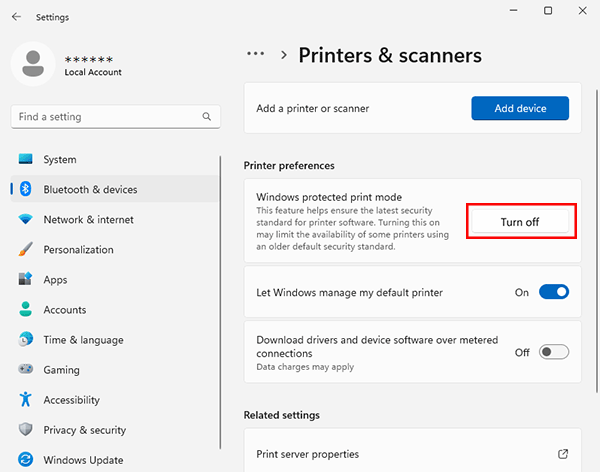Viewport: 600px width, 472px height.
Task: Enable download drivers over metered connections
Action: 553,352
